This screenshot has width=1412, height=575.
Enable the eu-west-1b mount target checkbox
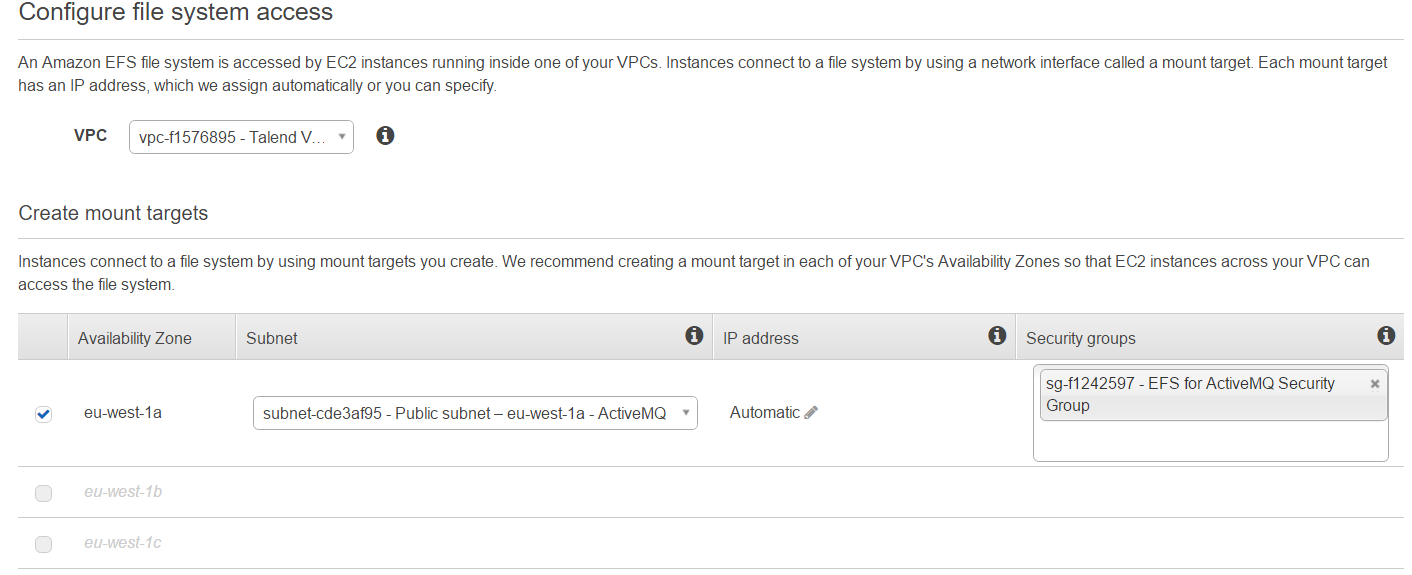tap(43, 493)
